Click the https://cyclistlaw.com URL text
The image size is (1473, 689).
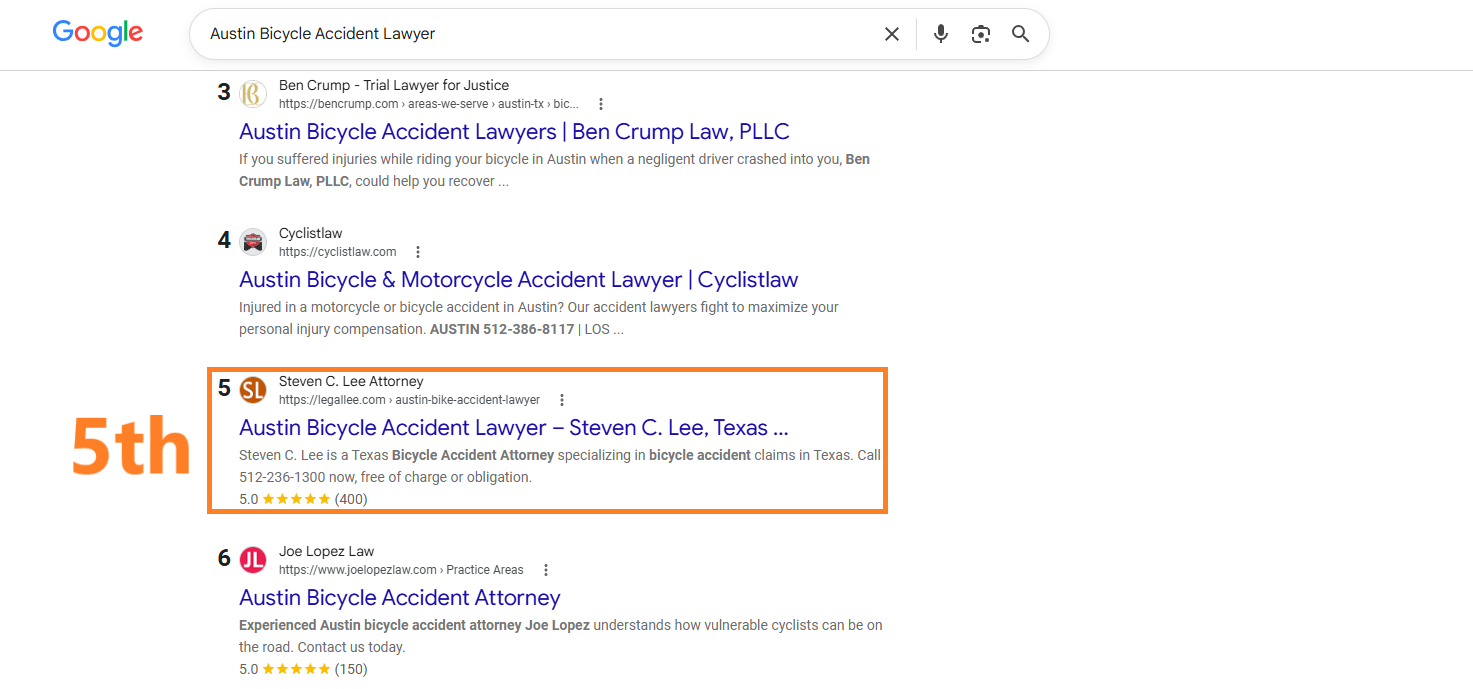click(x=338, y=252)
